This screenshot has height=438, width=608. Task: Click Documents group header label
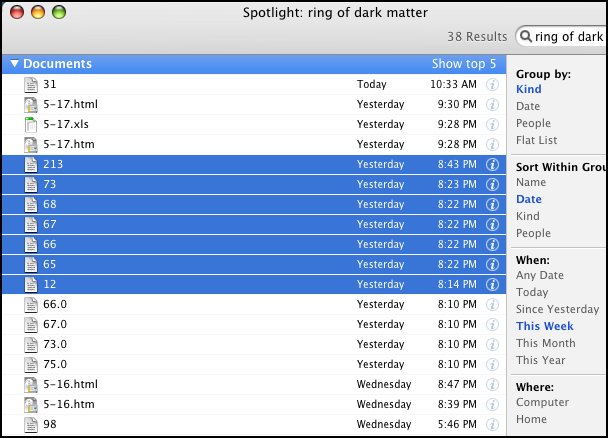pos(57,64)
